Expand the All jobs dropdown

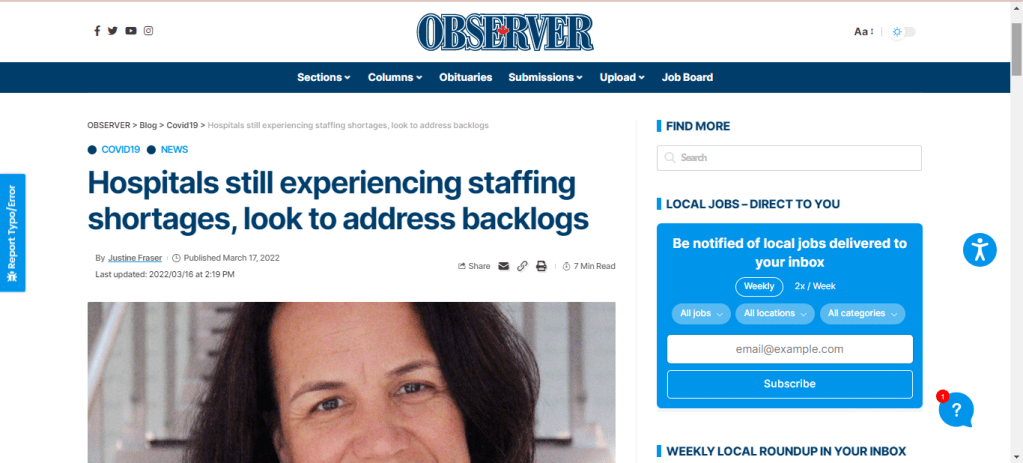pyautogui.click(x=701, y=314)
